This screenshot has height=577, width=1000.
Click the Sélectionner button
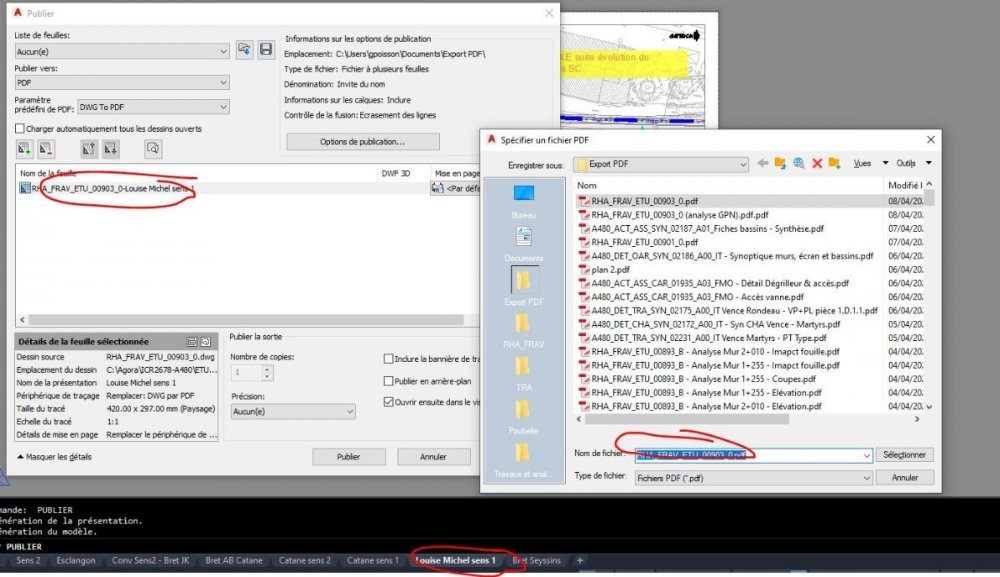tap(904, 455)
